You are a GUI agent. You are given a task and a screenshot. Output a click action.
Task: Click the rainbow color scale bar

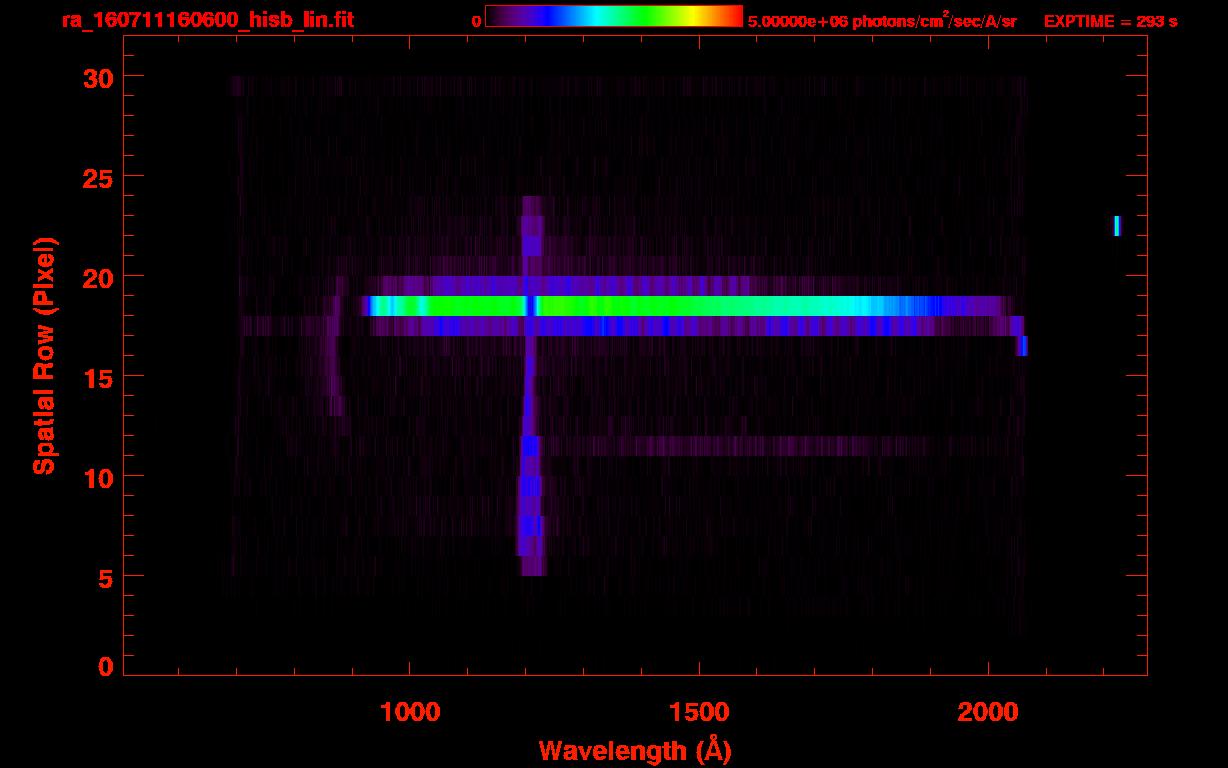click(x=614, y=16)
